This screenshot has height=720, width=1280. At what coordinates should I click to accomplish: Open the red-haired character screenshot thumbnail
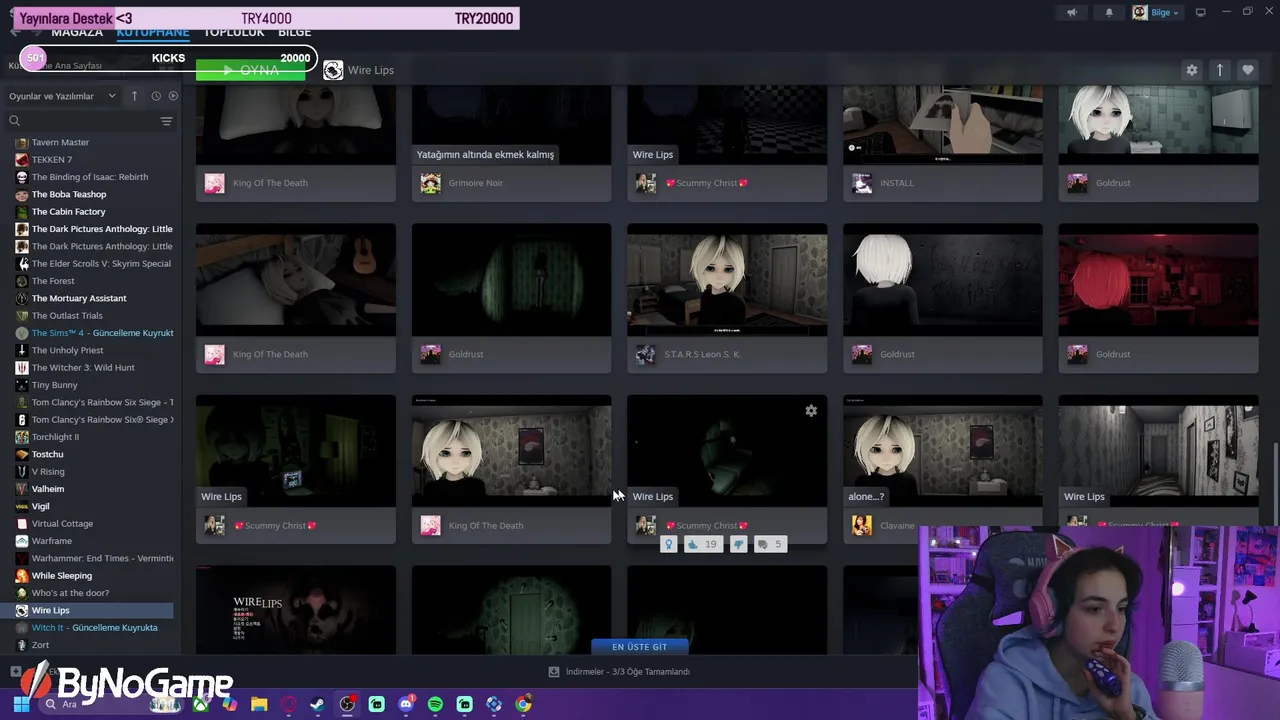pyautogui.click(x=1158, y=280)
